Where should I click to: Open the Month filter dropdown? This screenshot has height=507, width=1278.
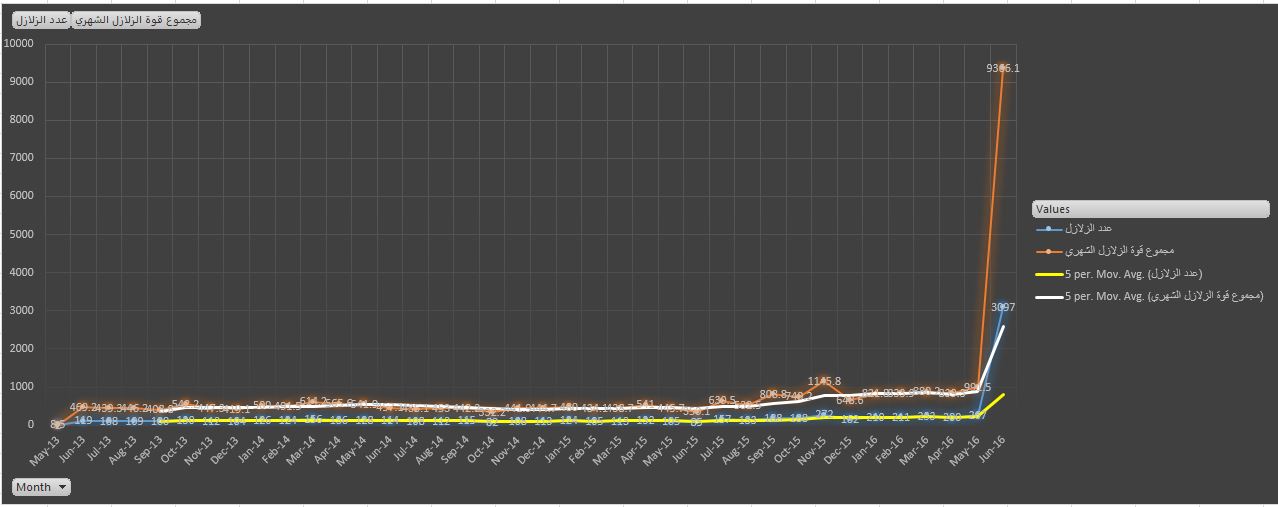click(42, 487)
